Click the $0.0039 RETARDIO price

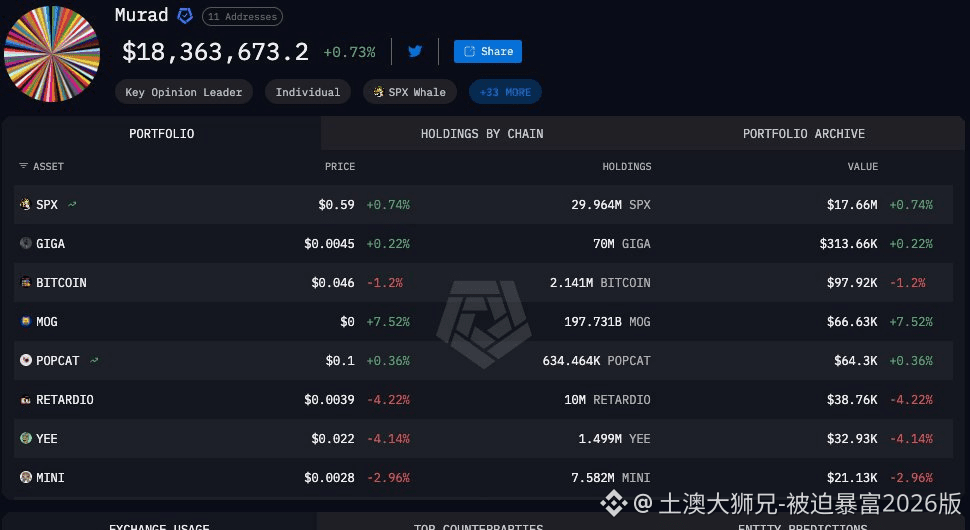(x=329, y=400)
